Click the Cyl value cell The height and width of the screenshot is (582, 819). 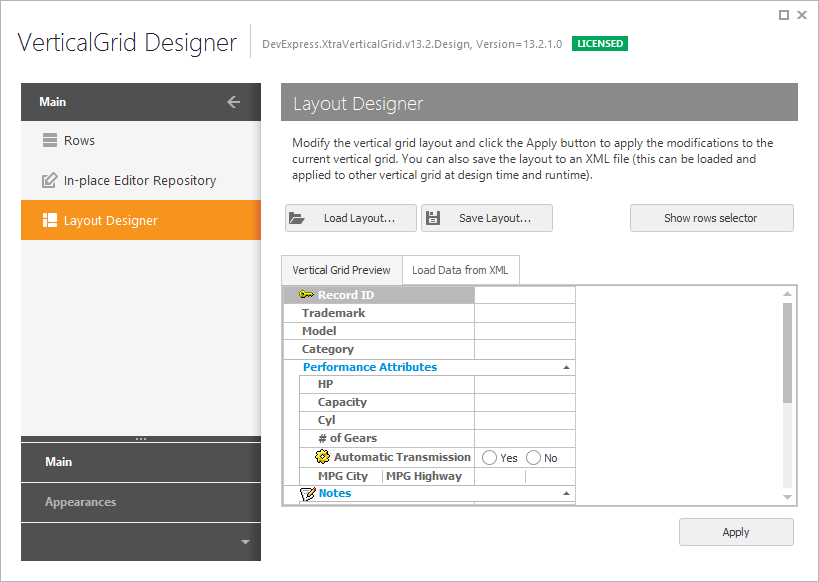coord(525,420)
